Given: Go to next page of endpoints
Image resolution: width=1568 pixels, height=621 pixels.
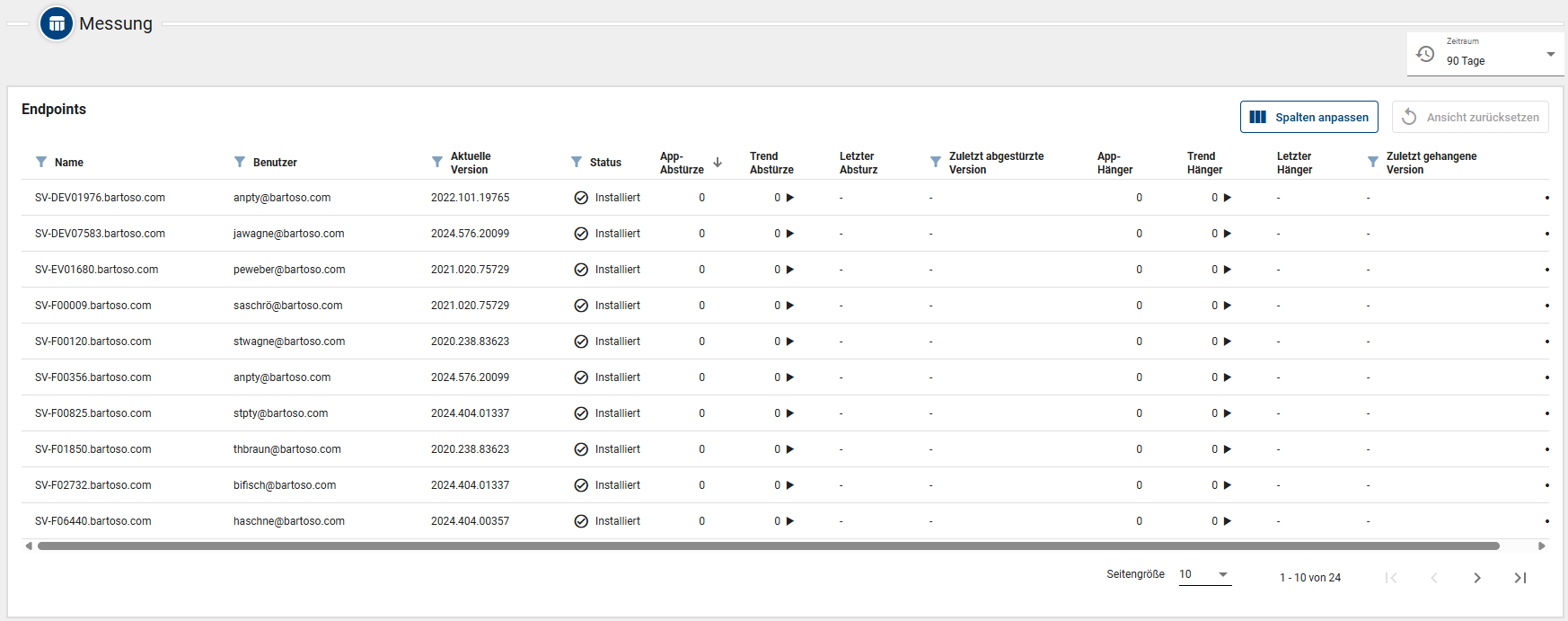Looking at the screenshot, I should pyautogui.click(x=1477, y=578).
